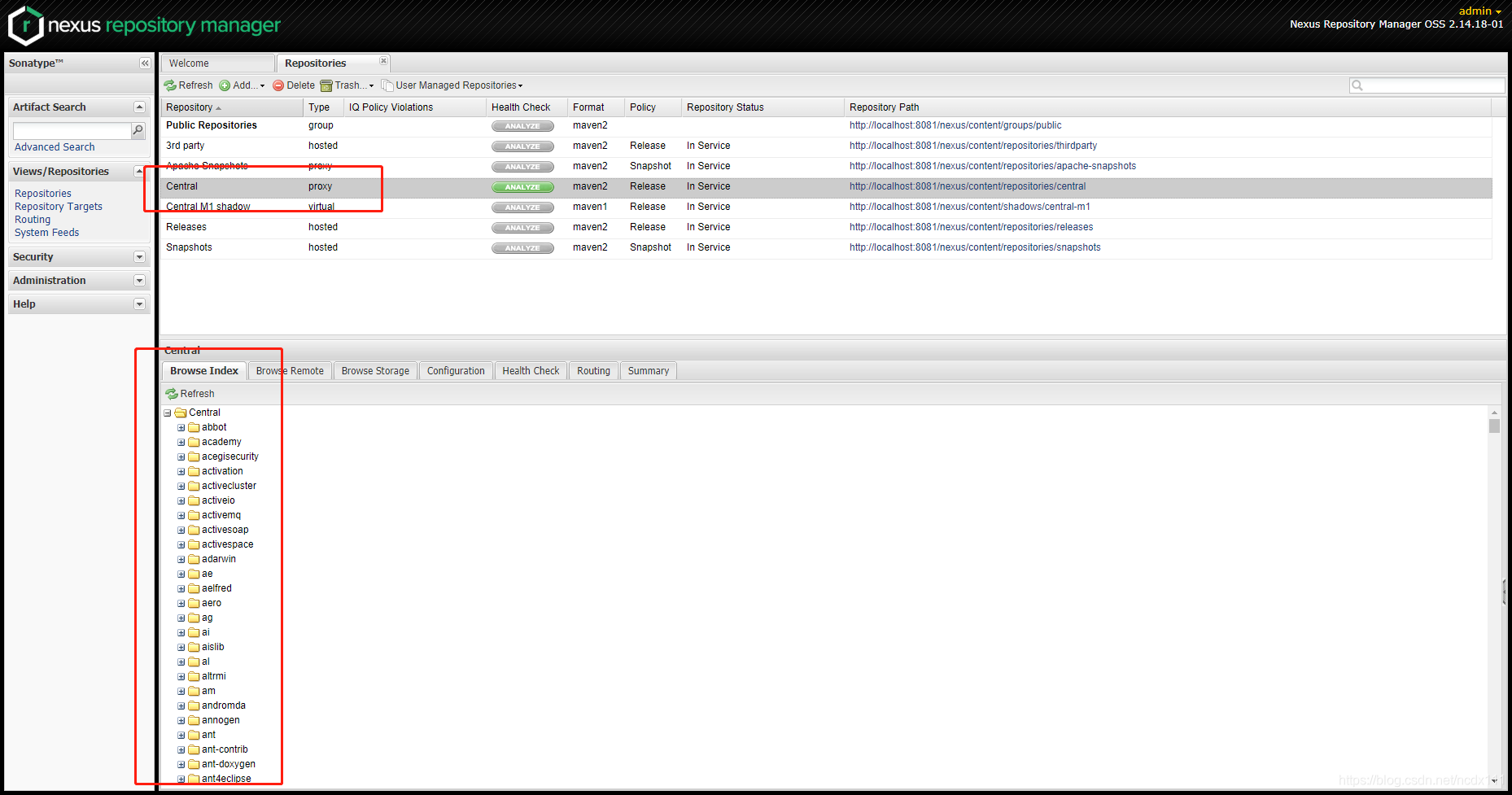Viewport: 1512px width, 795px height.
Task: Open the thirdparty repository path URL
Action: (x=973, y=146)
